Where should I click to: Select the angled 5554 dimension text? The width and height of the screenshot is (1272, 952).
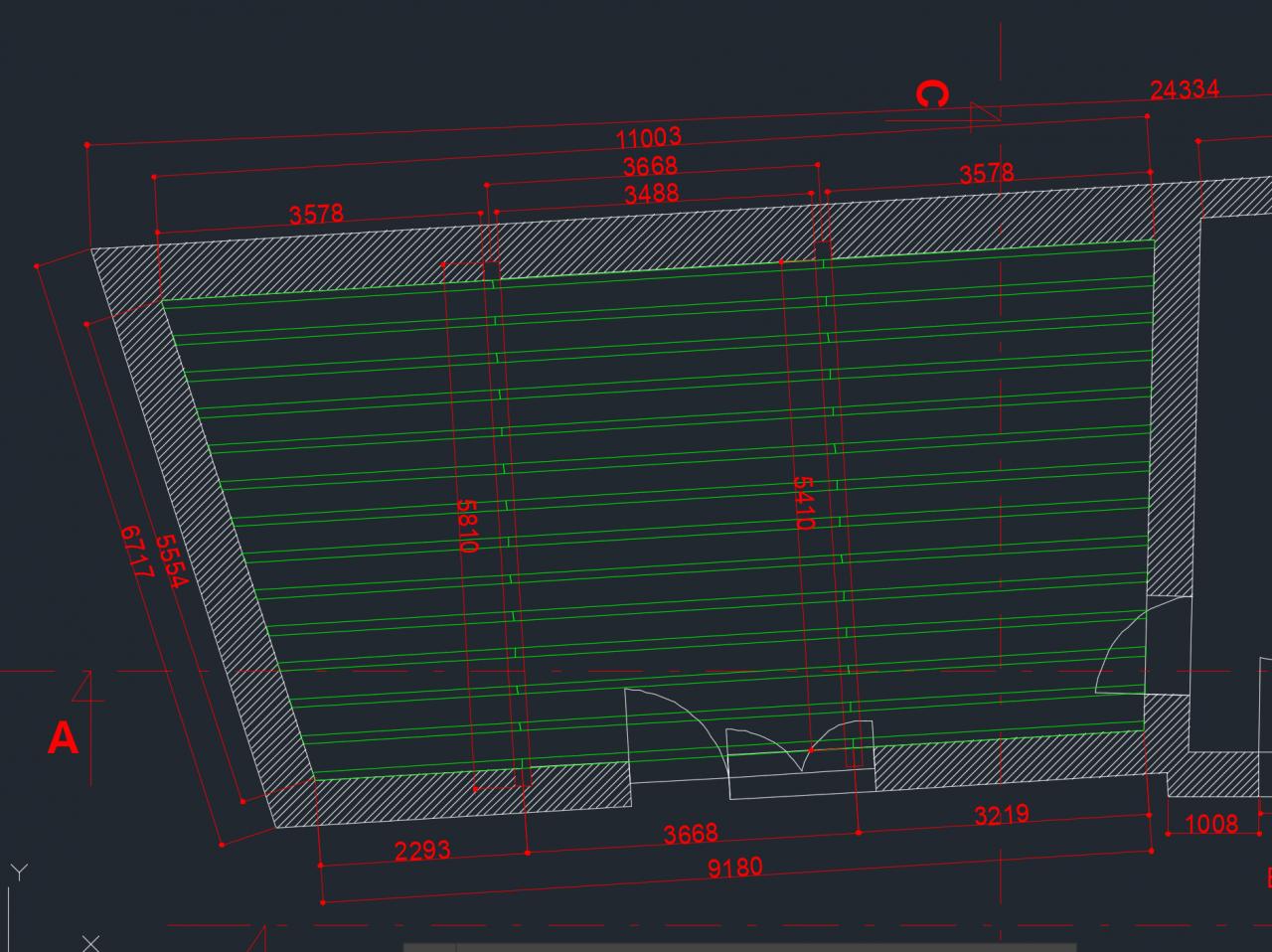171,561
